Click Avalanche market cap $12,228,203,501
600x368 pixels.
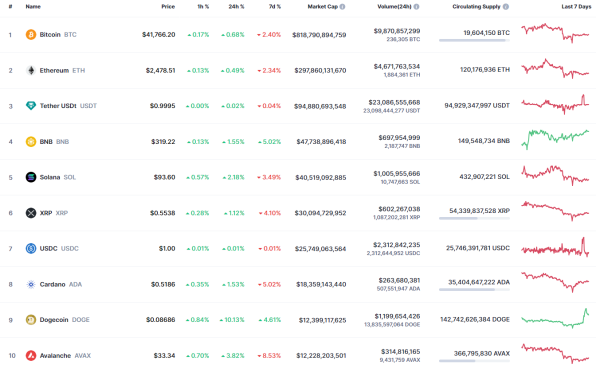click(x=321, y=355)
